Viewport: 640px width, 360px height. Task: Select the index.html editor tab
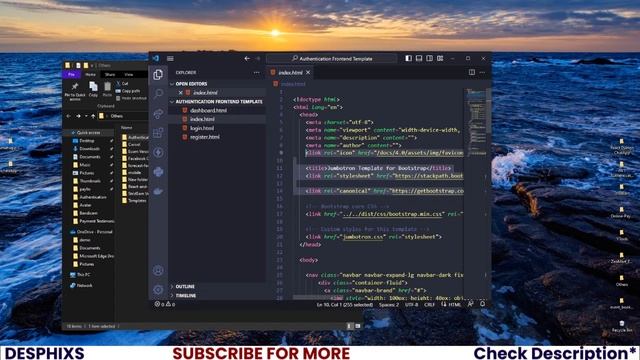pos(291,72)
